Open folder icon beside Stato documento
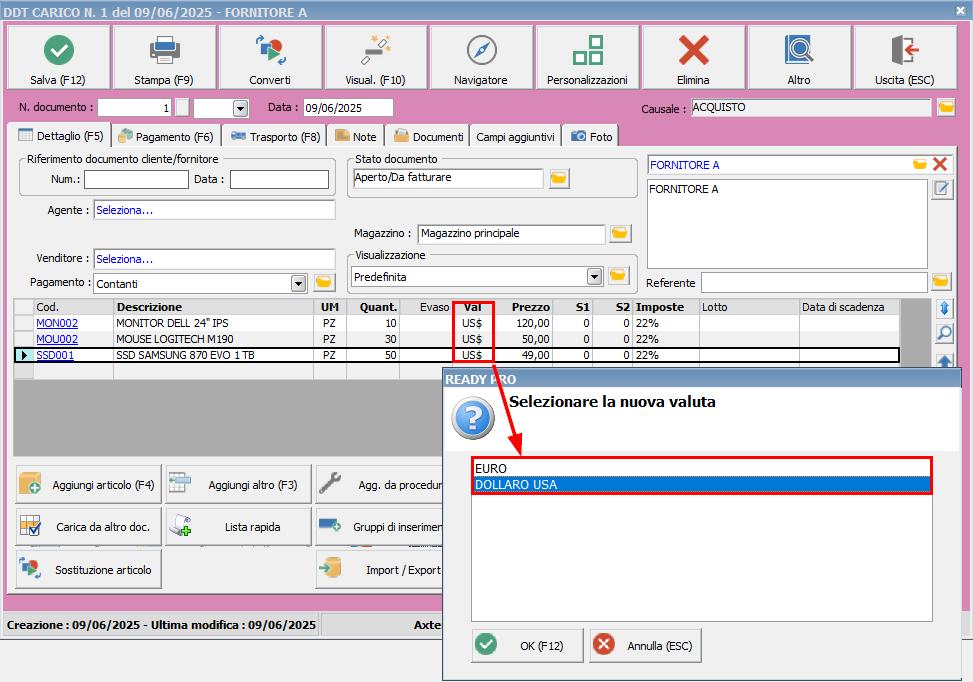Screen dimensions: 973x682 (558, 179)
